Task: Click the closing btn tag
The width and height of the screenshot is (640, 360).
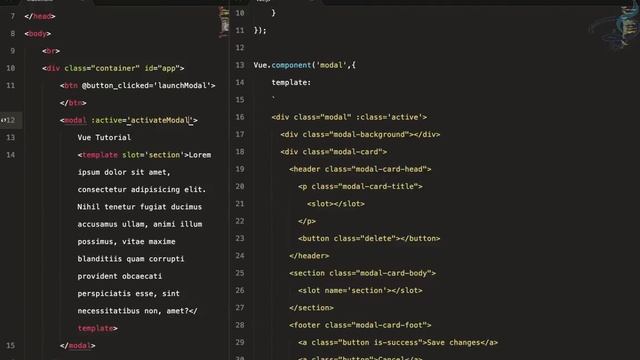Action: pyautogui.click(x=73, y=103)
